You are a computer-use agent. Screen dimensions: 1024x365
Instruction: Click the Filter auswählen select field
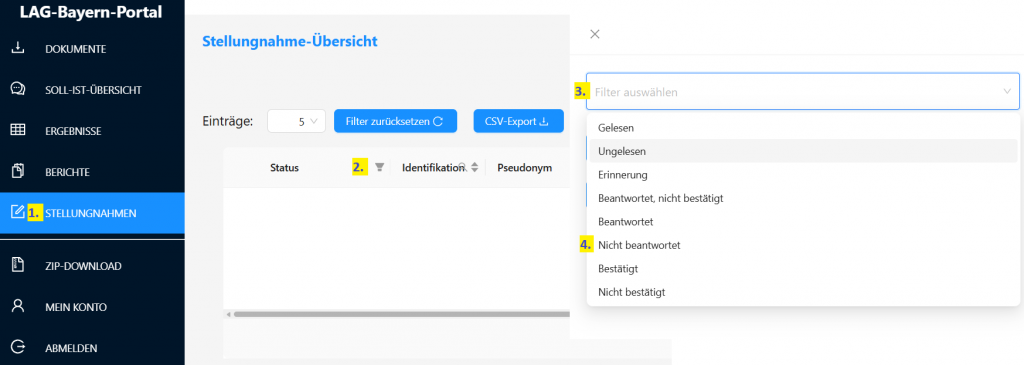[x=803, y=91]
